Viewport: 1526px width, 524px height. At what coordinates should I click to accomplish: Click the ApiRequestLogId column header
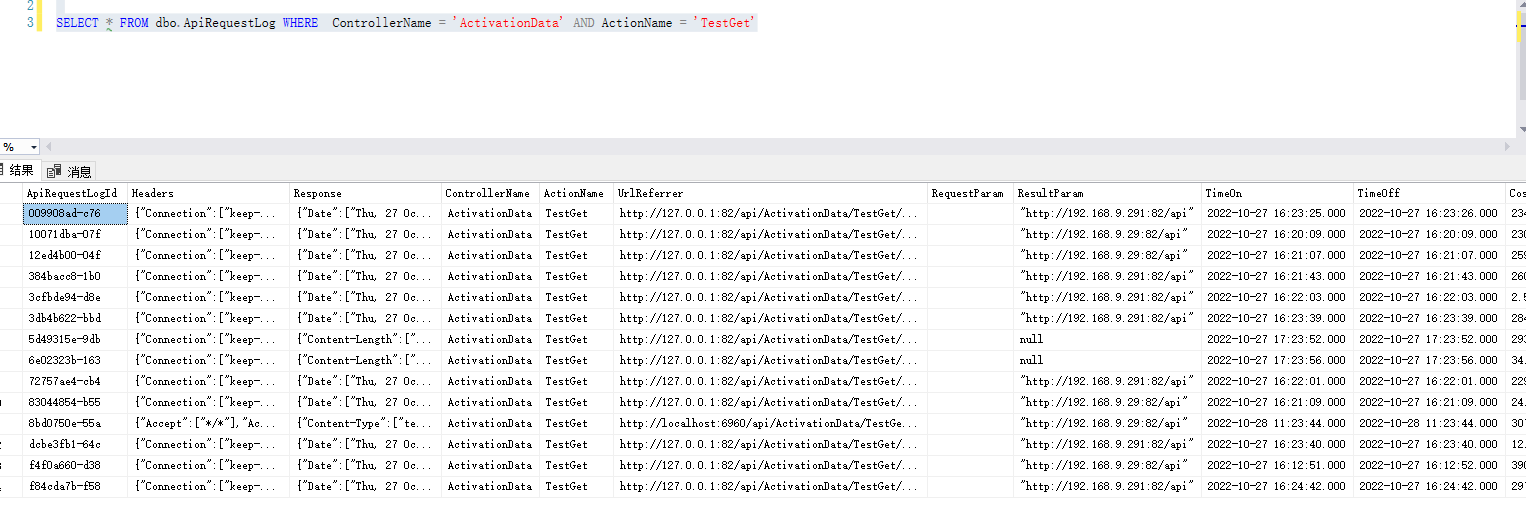tap(74, 193)
